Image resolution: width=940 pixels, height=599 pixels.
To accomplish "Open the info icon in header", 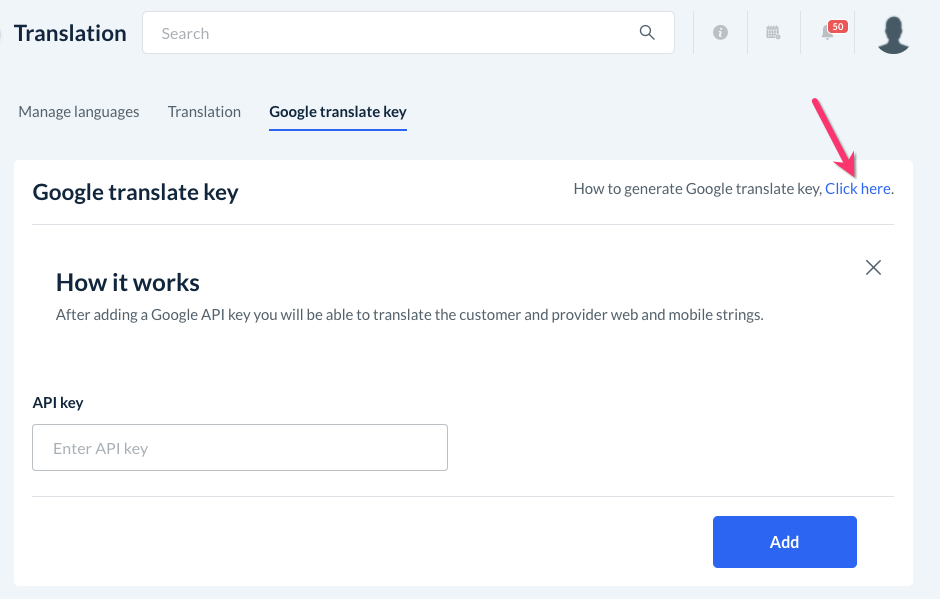I will tap(720, 33).
